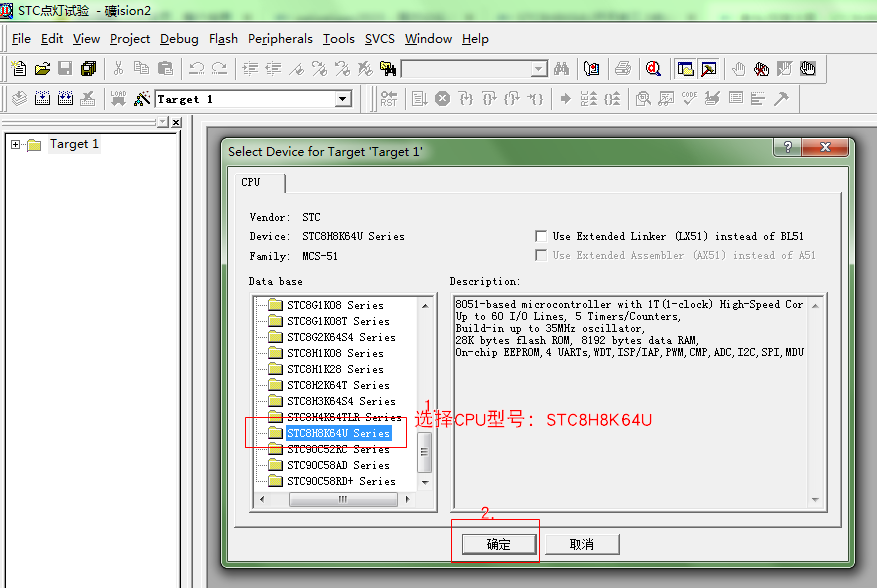This screenshot has width=877, height=588.
Task: Click the RST reset CPU icon
Action: (x=389, y=99)
